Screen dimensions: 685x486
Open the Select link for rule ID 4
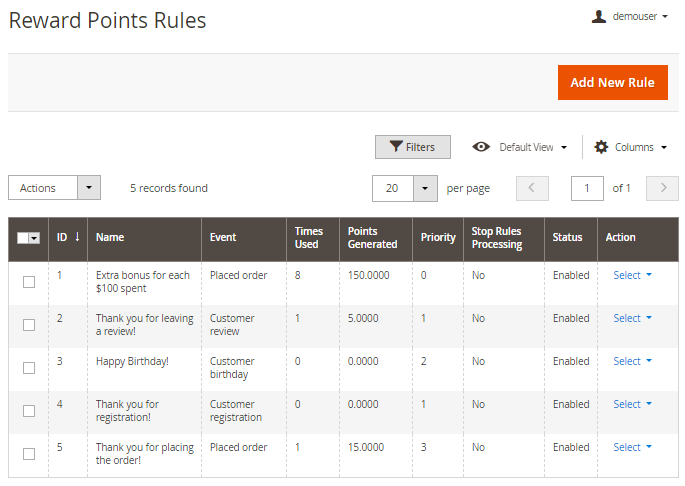[632, 404]
